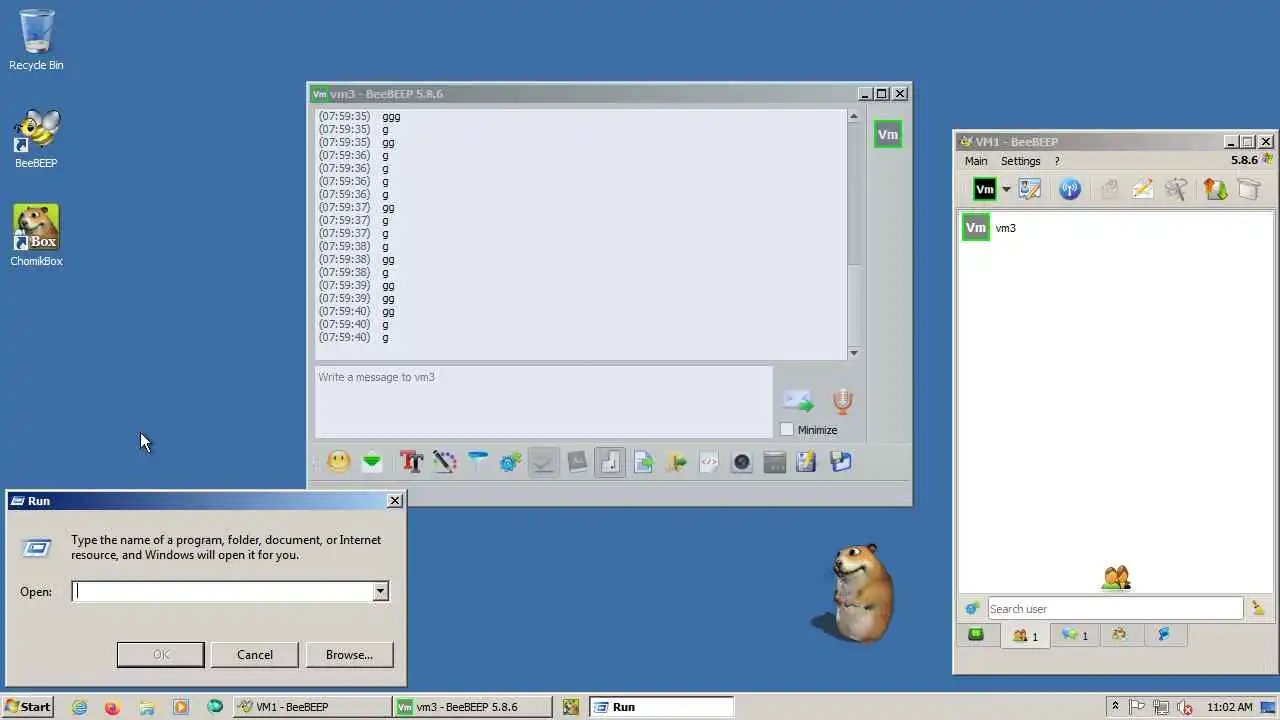Click the Search user field
The height and width of the screenshot is (720, 1280).
(x=1115, y=609)
